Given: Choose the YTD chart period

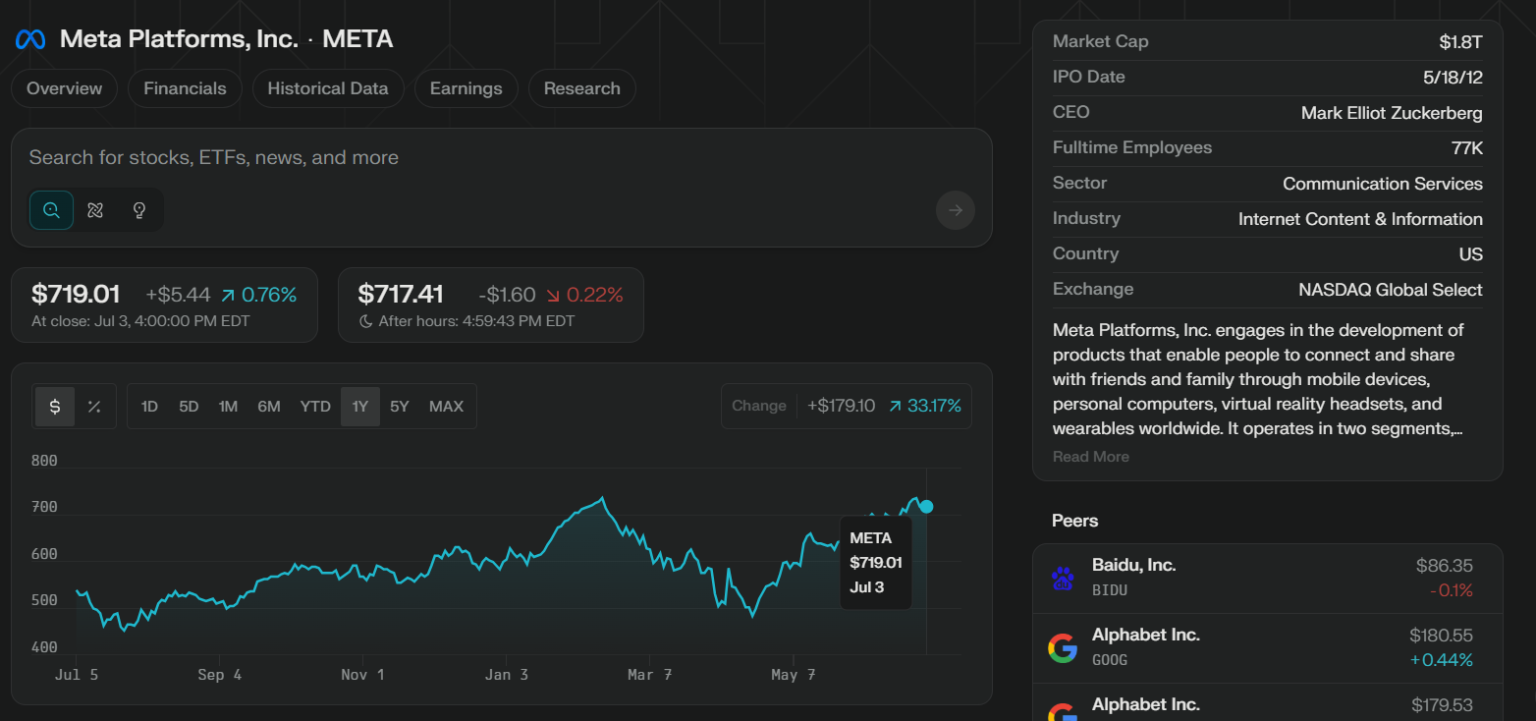Looking at the screenshot, I should (x=315, y=406).
